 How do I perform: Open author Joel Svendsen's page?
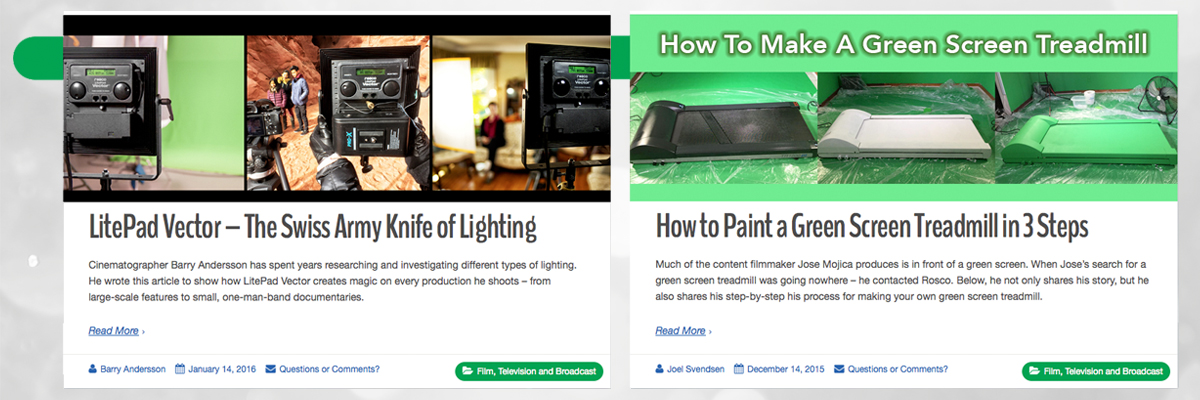694,369
